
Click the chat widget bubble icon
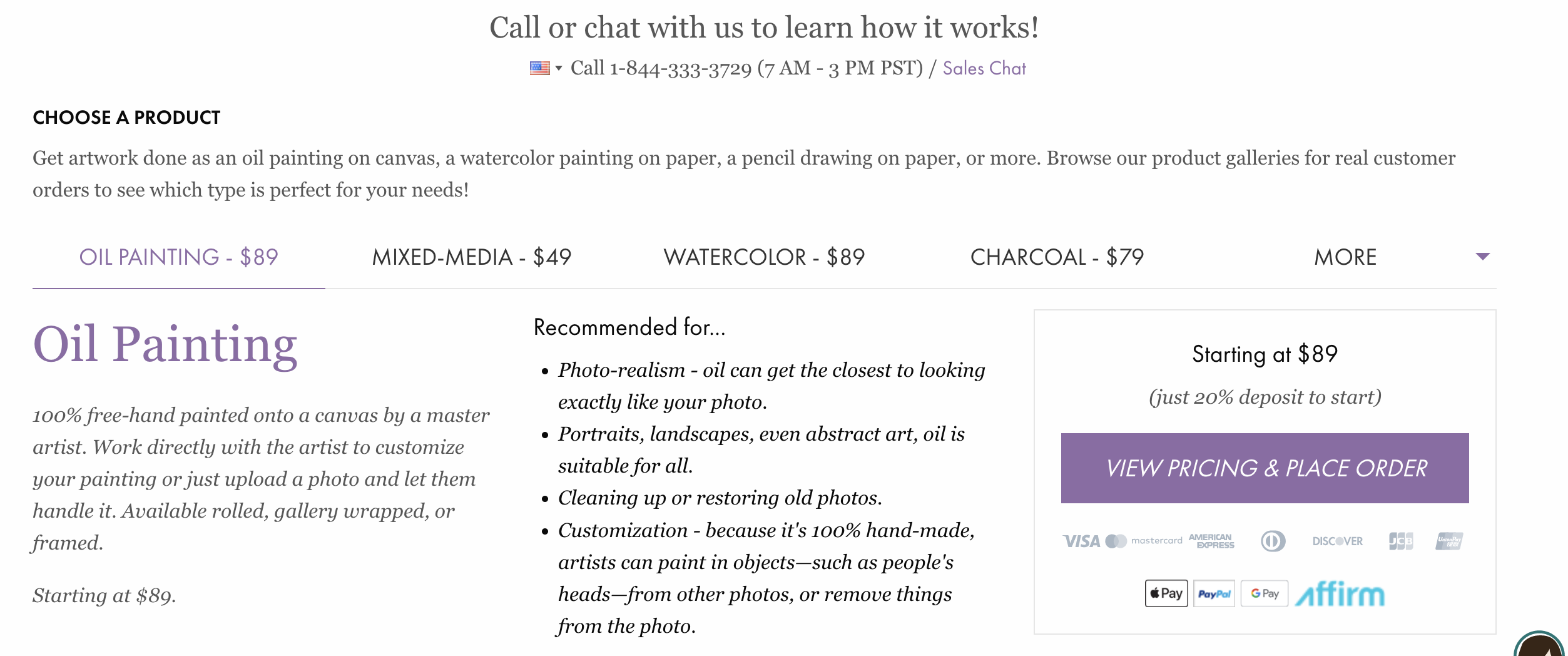pos(1541,645)
